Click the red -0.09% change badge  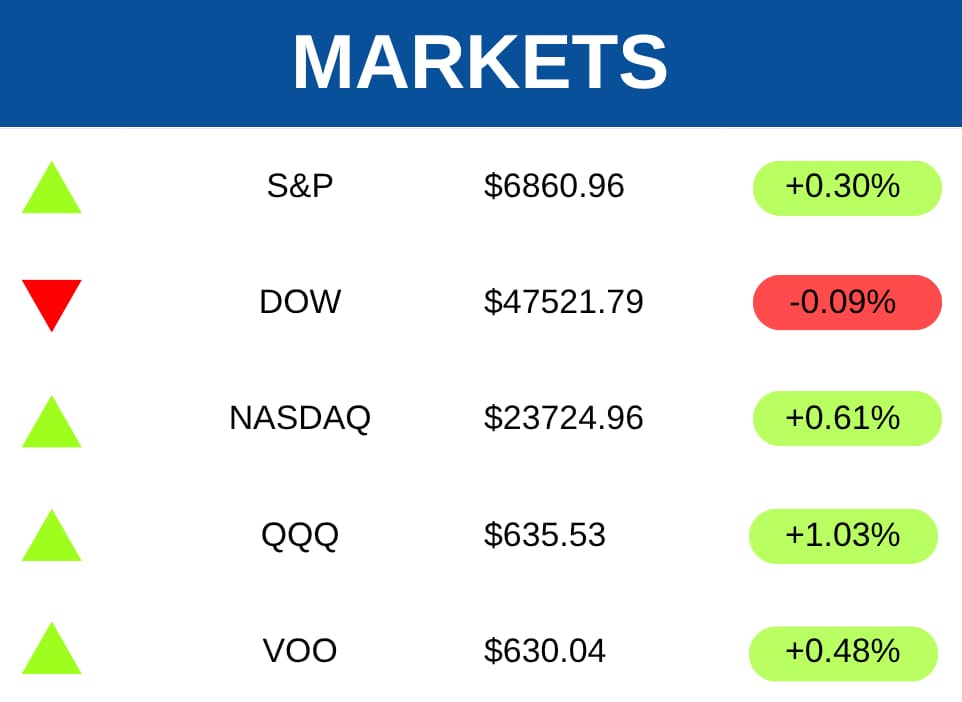[847, 302]
